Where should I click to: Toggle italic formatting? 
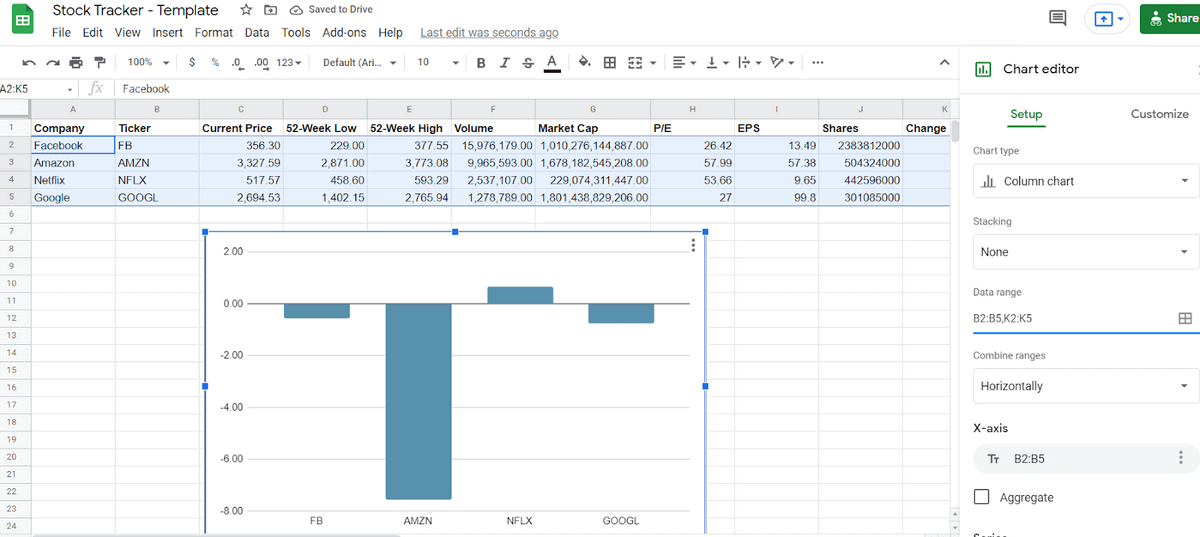click(x=505, y=62)
